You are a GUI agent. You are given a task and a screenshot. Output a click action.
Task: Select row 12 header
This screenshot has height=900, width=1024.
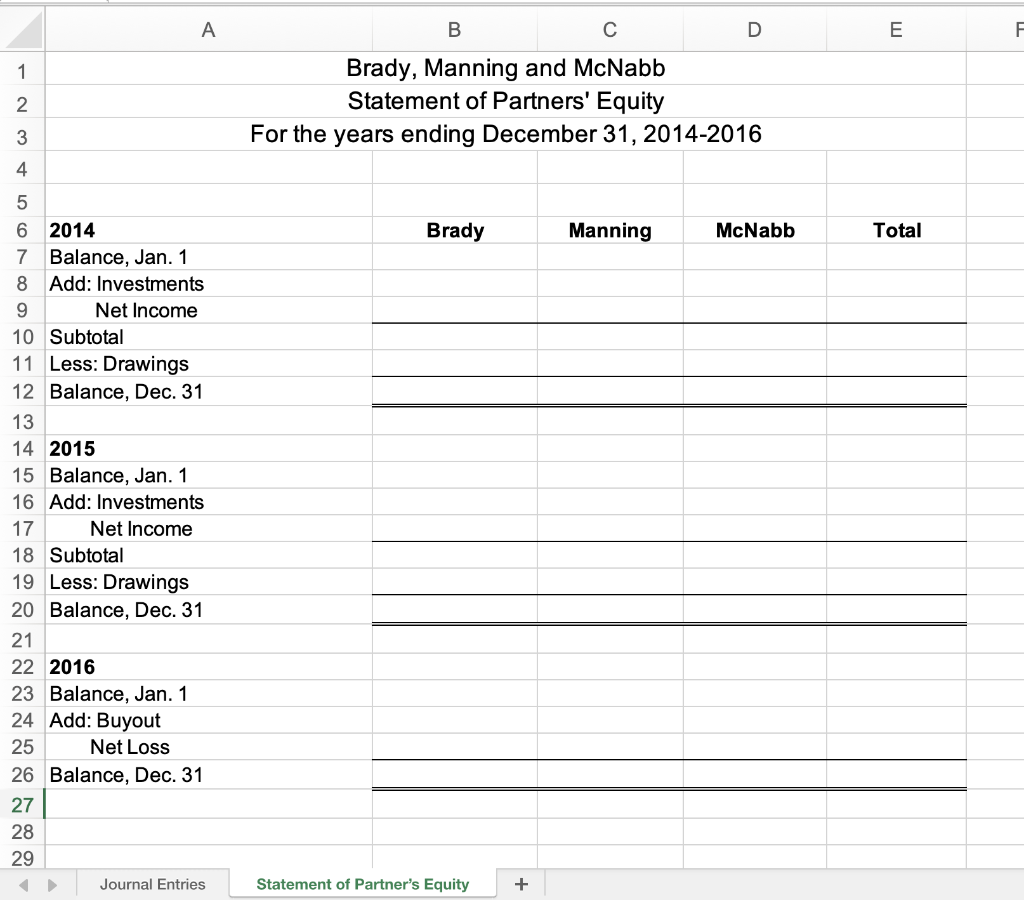[x=22, y=391]
